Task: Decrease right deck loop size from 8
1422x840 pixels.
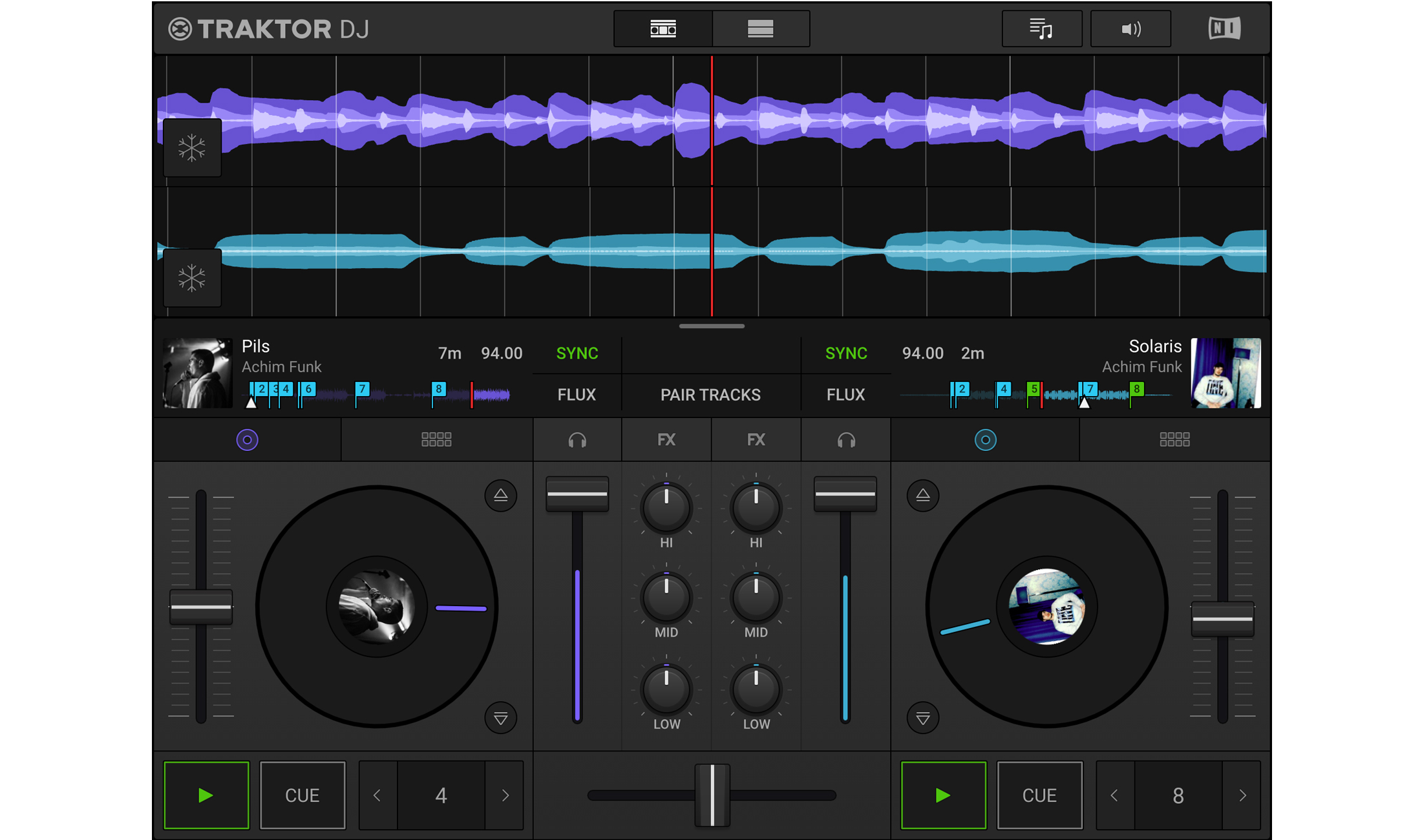Action: 1114,795
